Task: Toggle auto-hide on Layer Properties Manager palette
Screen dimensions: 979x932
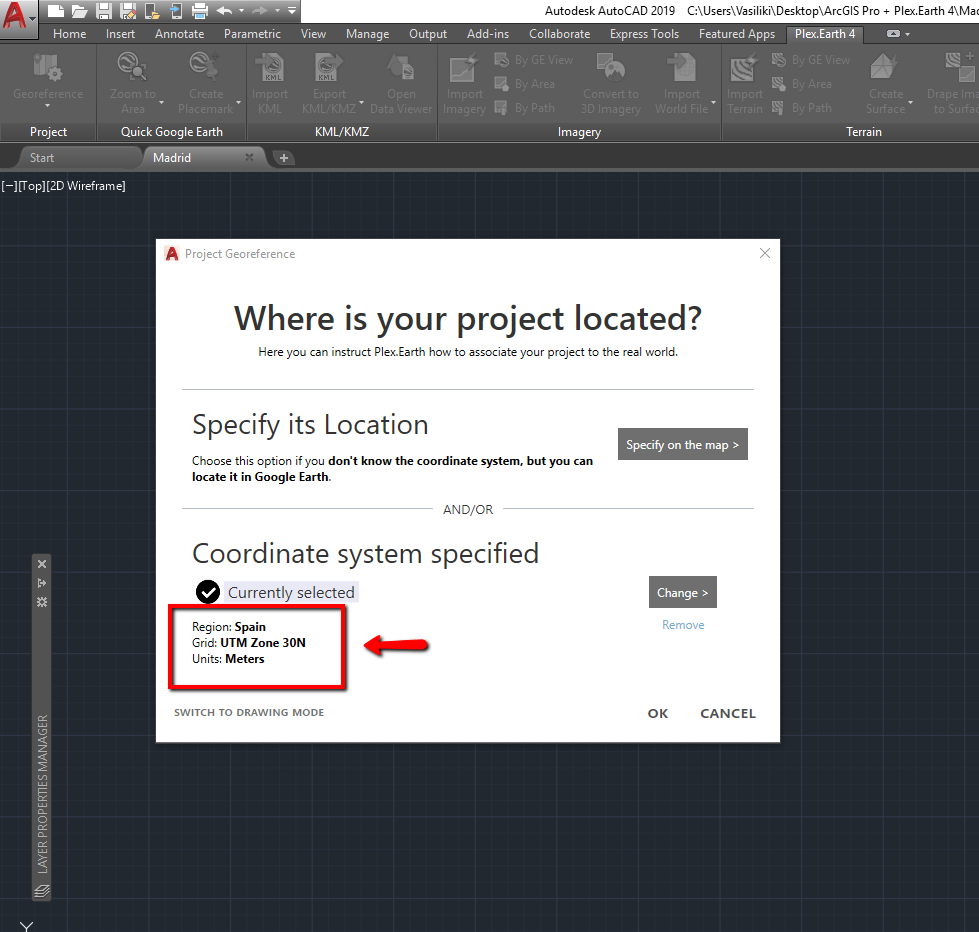Action: (x=42, y=583)
